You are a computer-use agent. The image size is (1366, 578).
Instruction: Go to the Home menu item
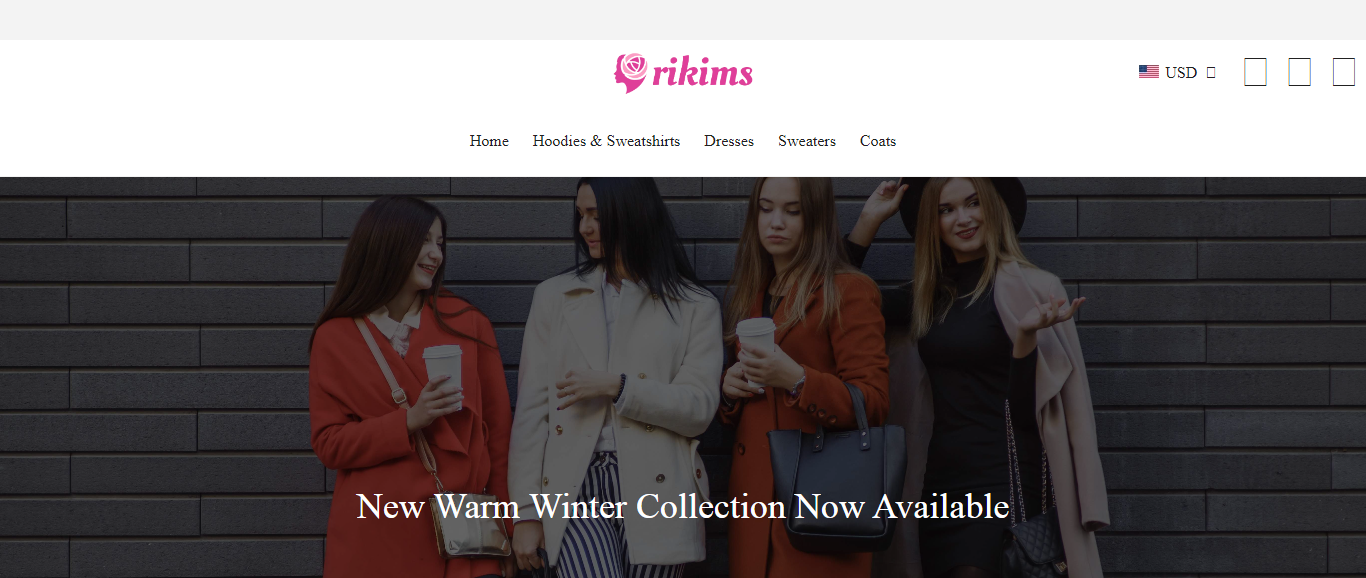[489, 141]
